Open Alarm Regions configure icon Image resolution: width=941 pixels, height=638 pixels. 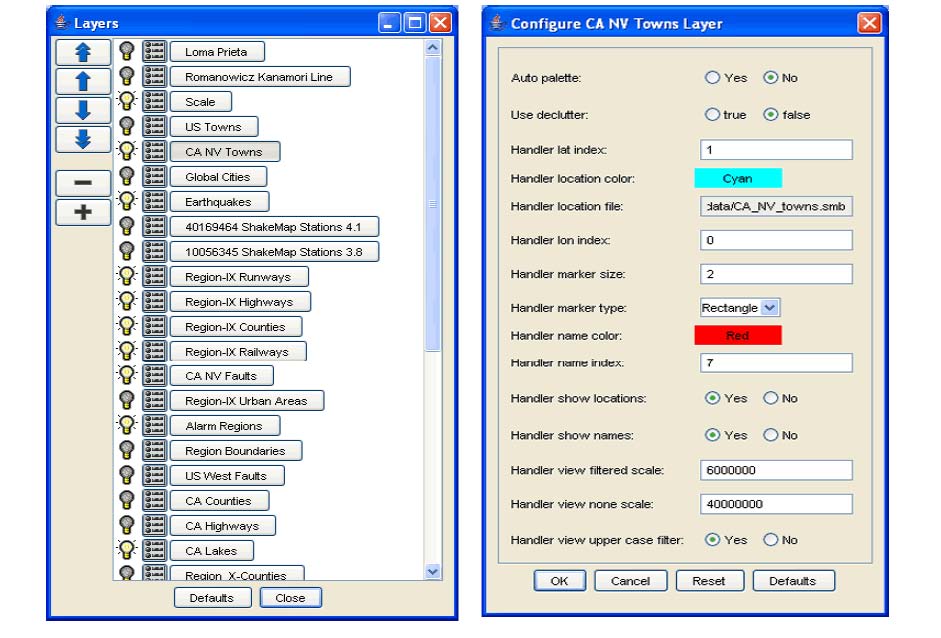tap(154, 426)
